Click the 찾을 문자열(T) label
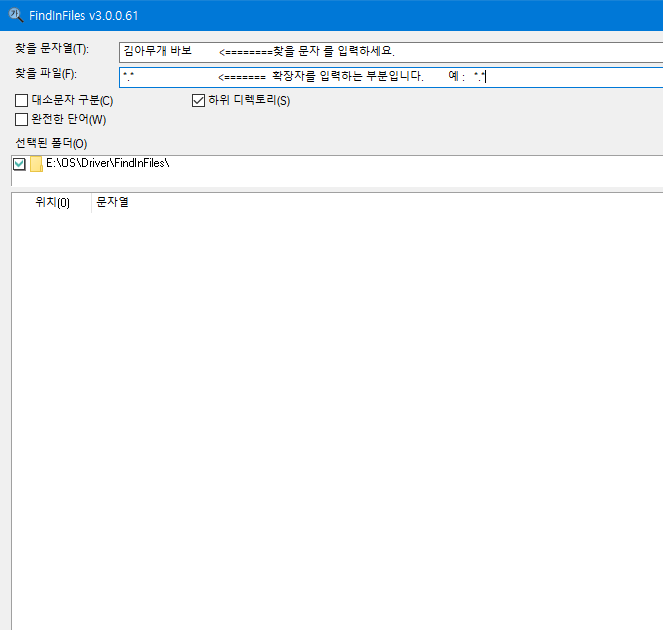The image size is (663, 630). click(x=52, y=50)
